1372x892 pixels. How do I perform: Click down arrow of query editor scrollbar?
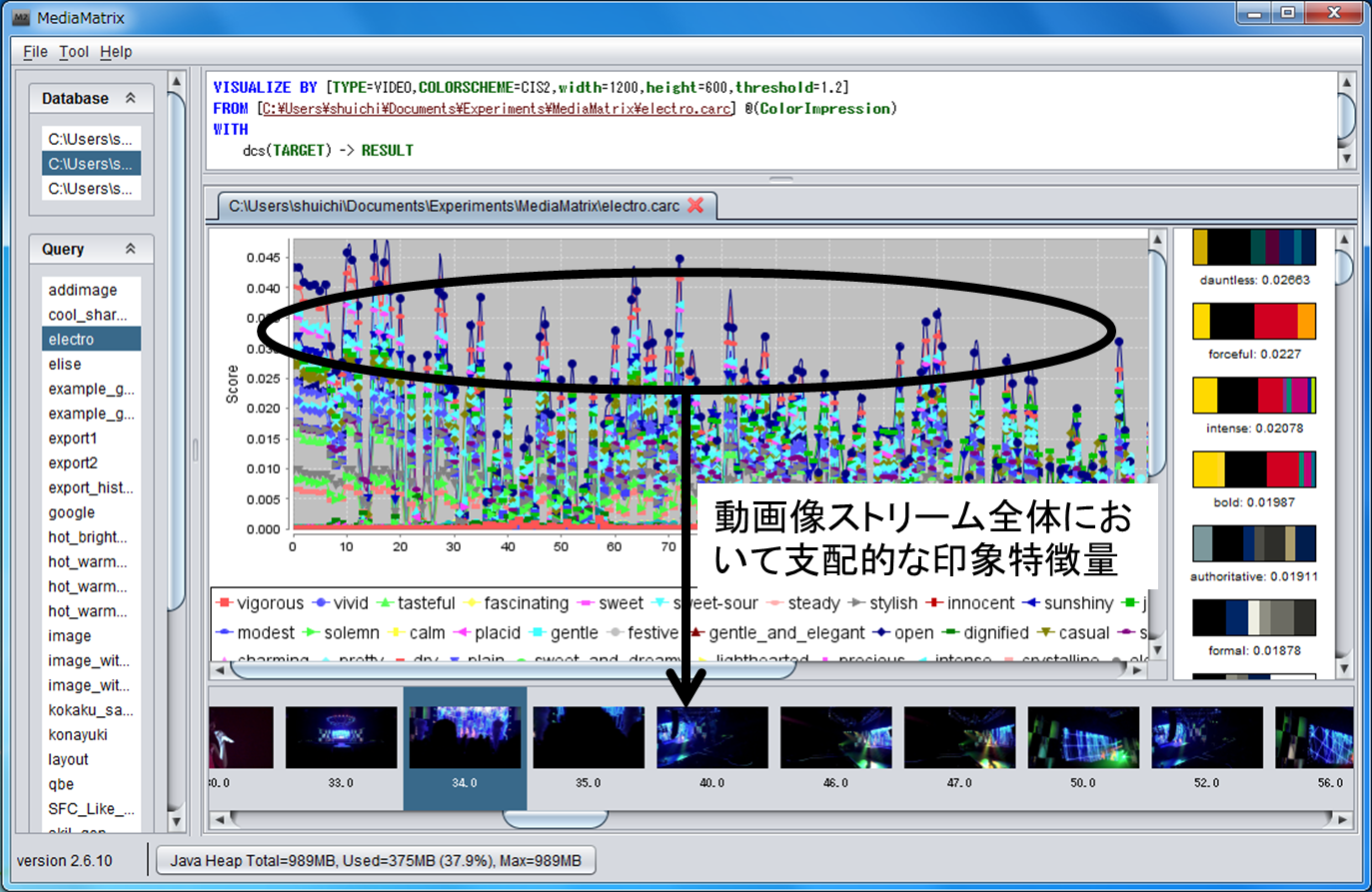[1346, 158]
